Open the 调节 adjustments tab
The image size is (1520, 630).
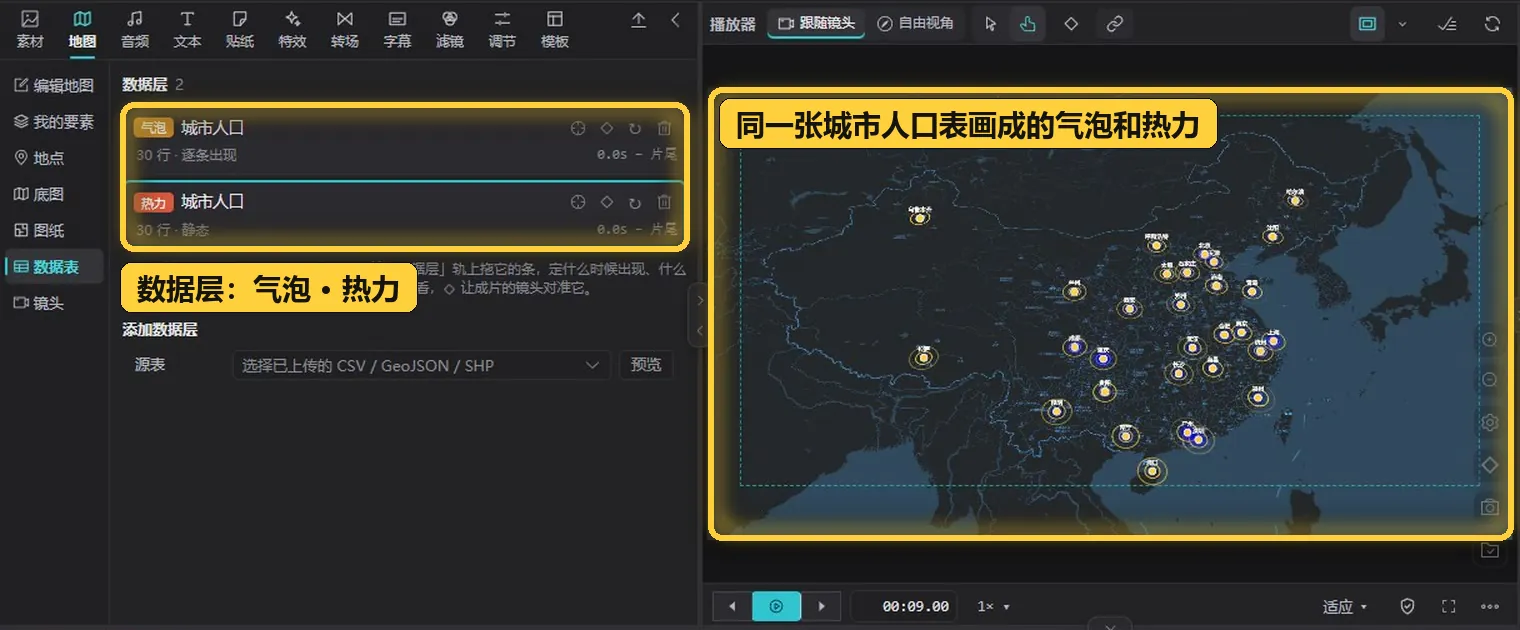point(502,29)
